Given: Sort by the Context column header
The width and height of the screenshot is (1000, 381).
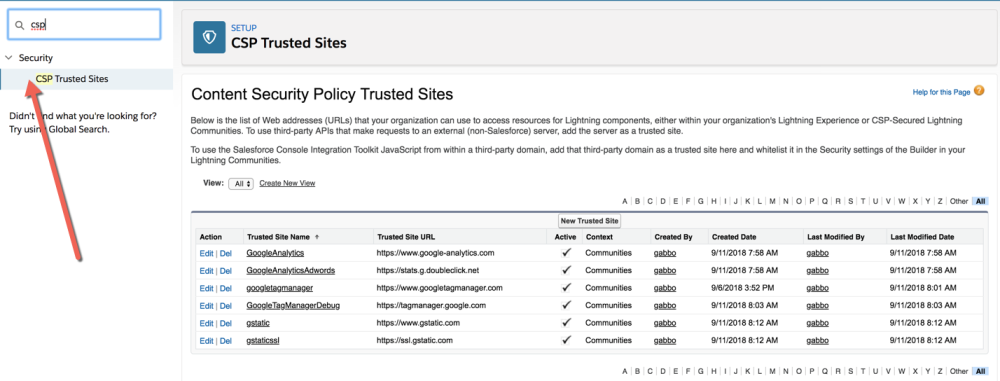Looking at the screenshot, I should pyautogui.click(x=599, y=237).
